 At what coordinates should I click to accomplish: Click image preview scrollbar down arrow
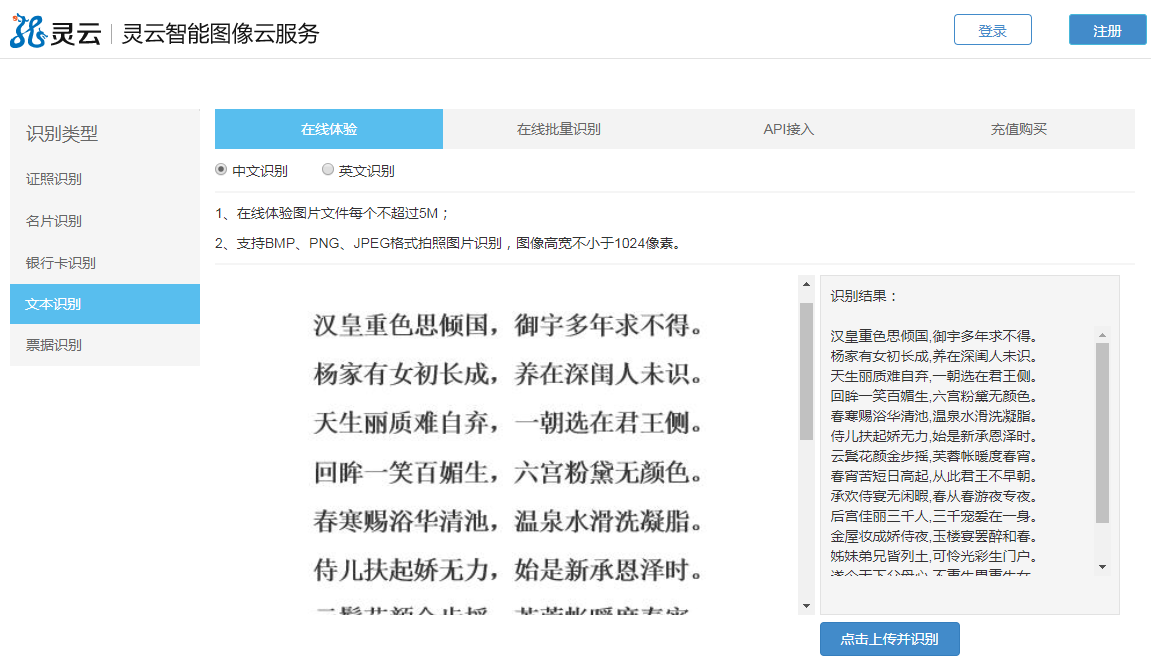806,605
